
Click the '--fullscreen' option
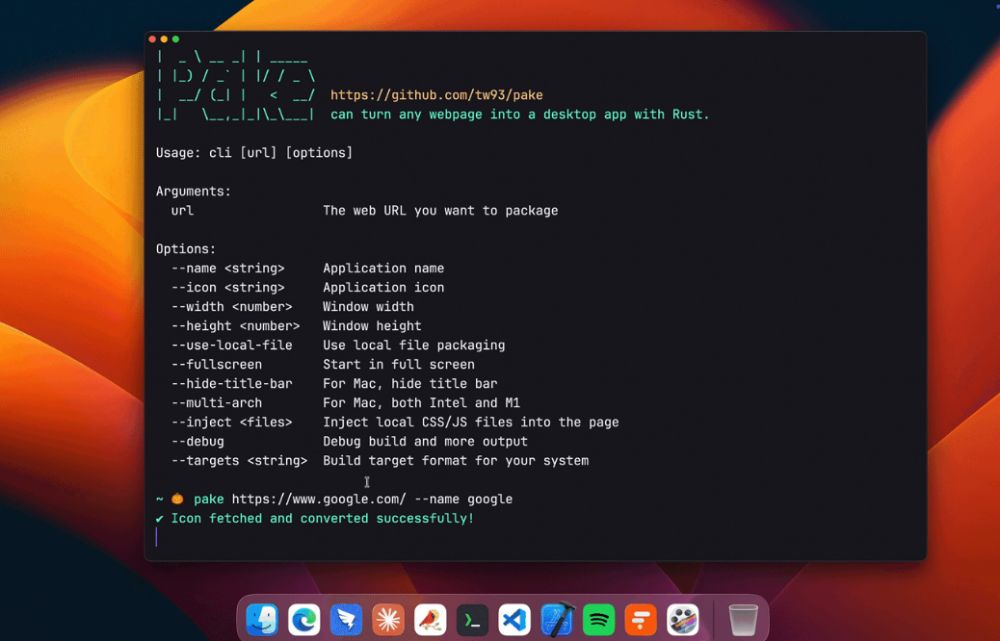(x=216, y=364)
